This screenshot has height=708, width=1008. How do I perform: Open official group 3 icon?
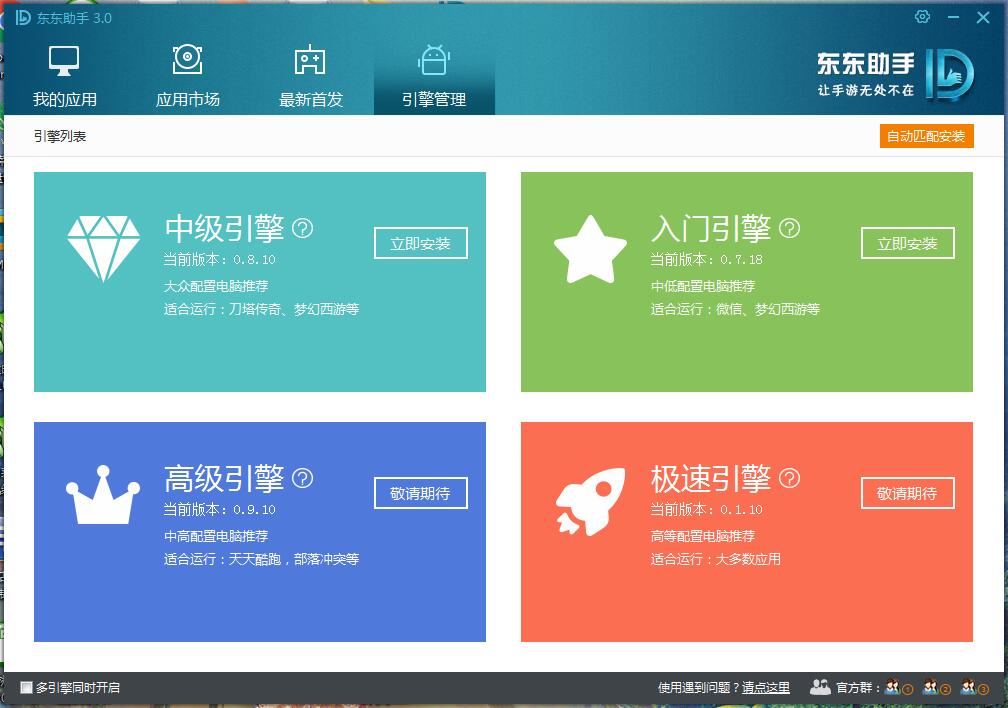tap(974, 687)
